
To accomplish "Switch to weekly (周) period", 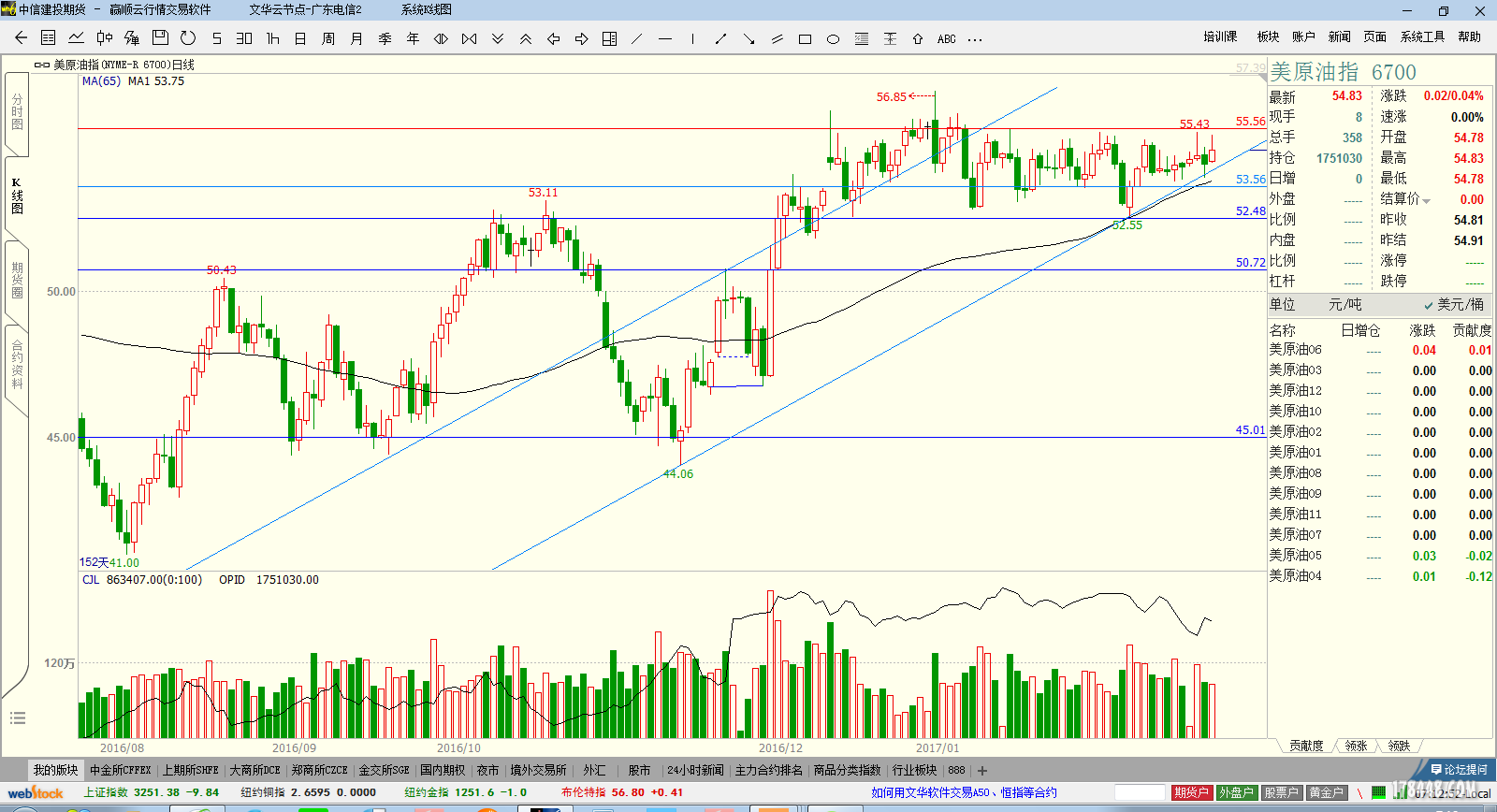I will tap(328, 38).
